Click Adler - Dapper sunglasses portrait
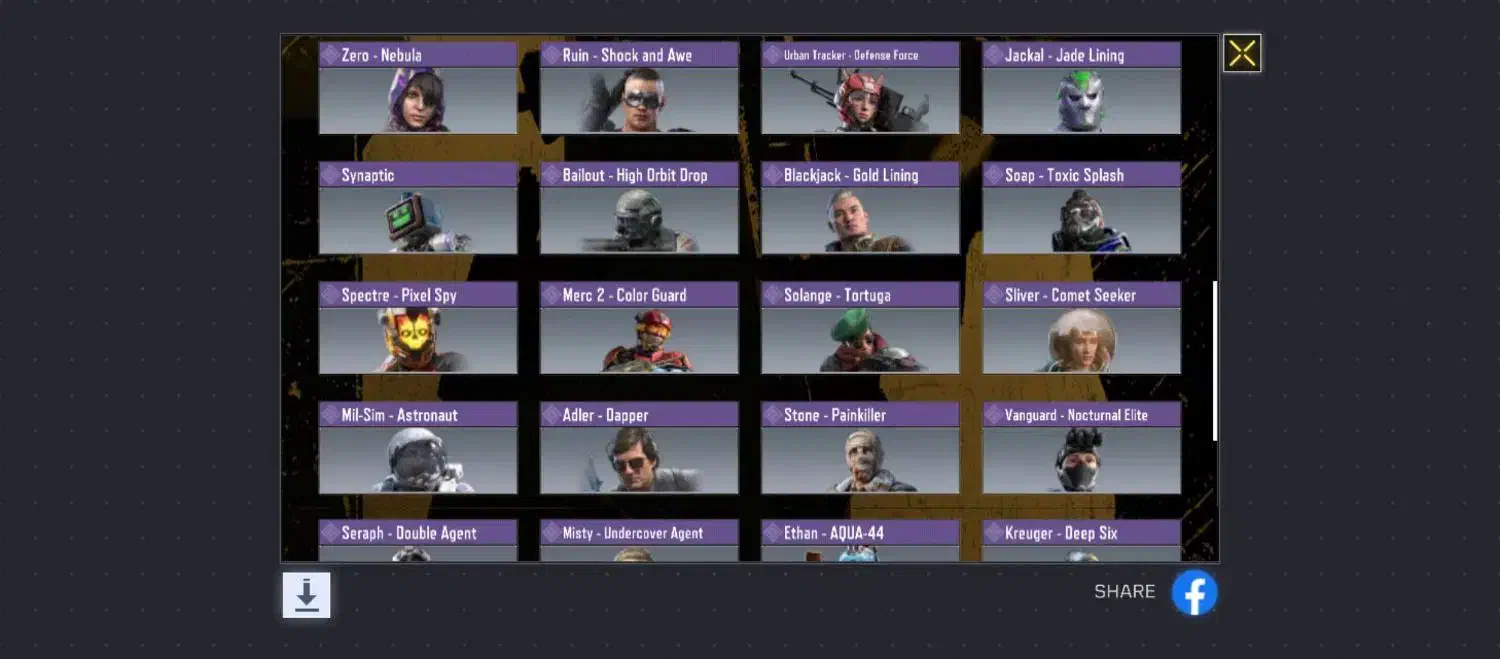1500x659 pixels. pos(639,460)
